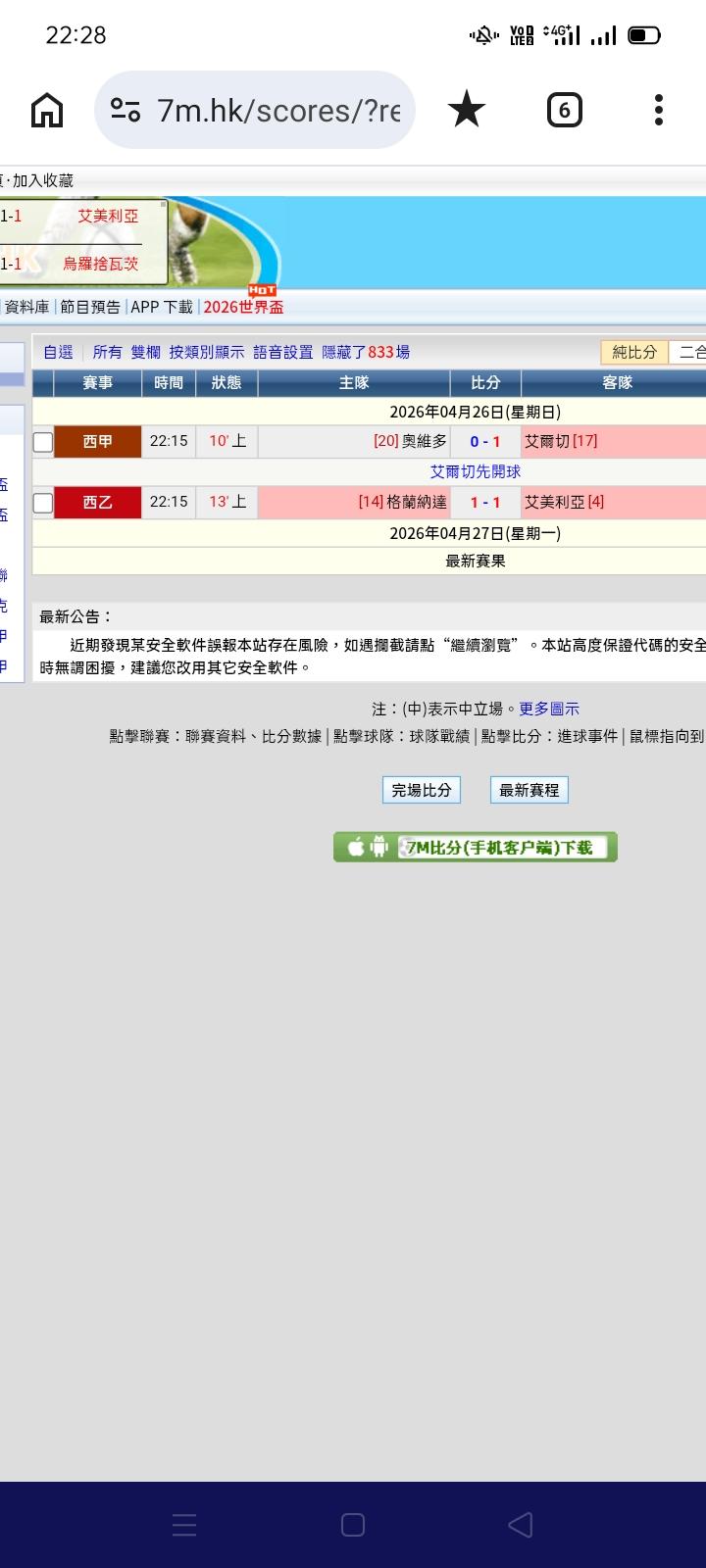
Task: Tap the 7m.hk address bar URL
Action: point(278,111)
